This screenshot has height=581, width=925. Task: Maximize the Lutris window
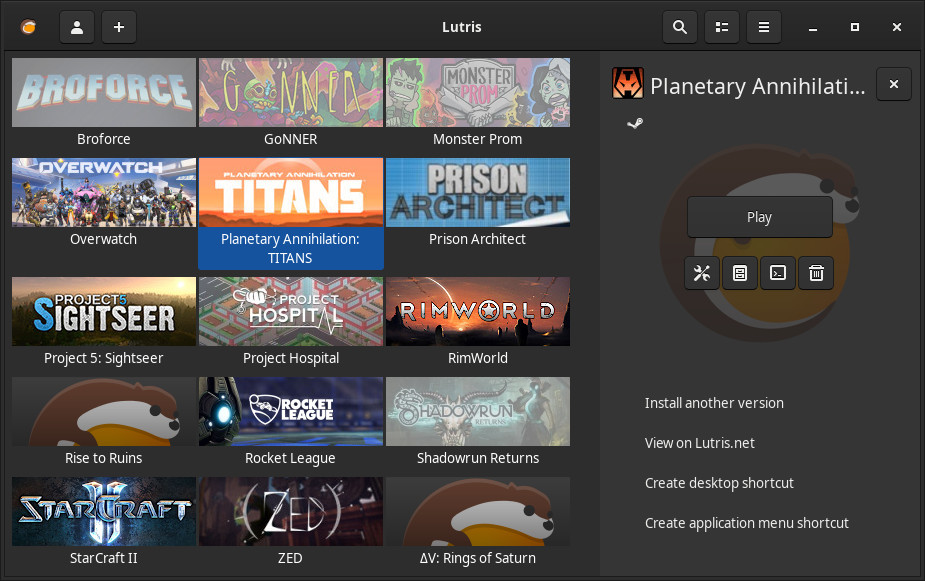tap(855, 27)
